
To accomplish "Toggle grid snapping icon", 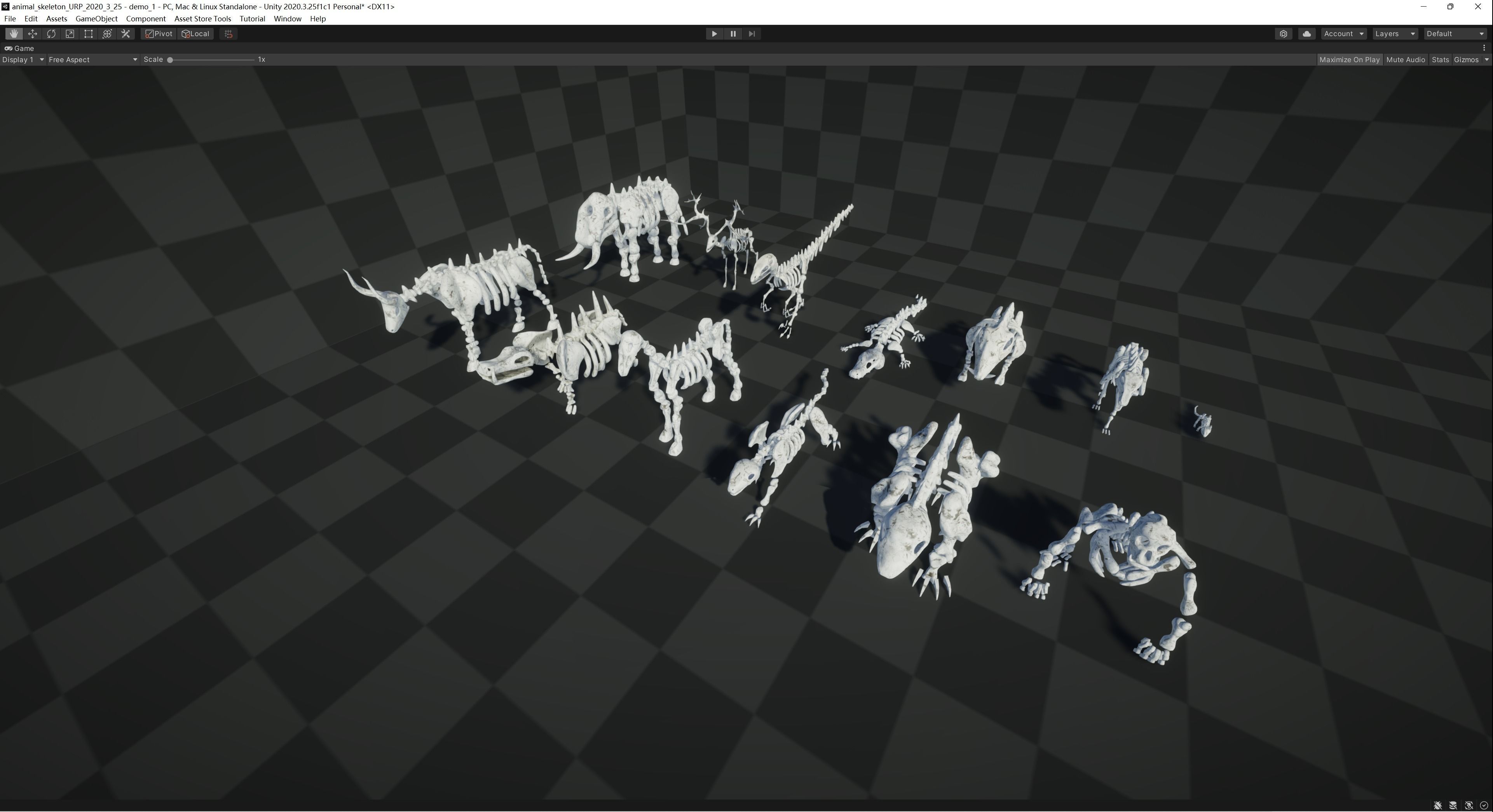I will (228, 34).
